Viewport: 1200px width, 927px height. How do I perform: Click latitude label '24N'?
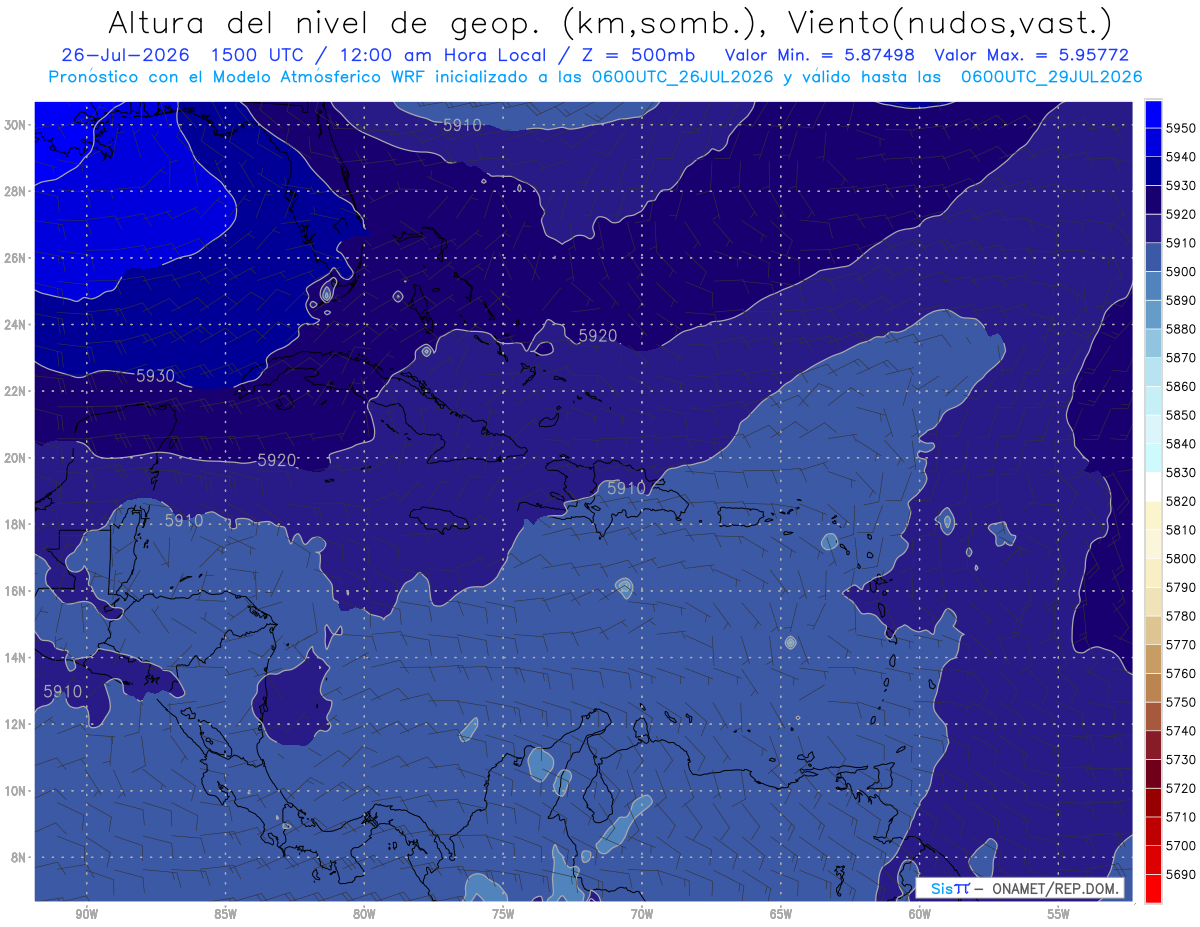tap(14, 324)
